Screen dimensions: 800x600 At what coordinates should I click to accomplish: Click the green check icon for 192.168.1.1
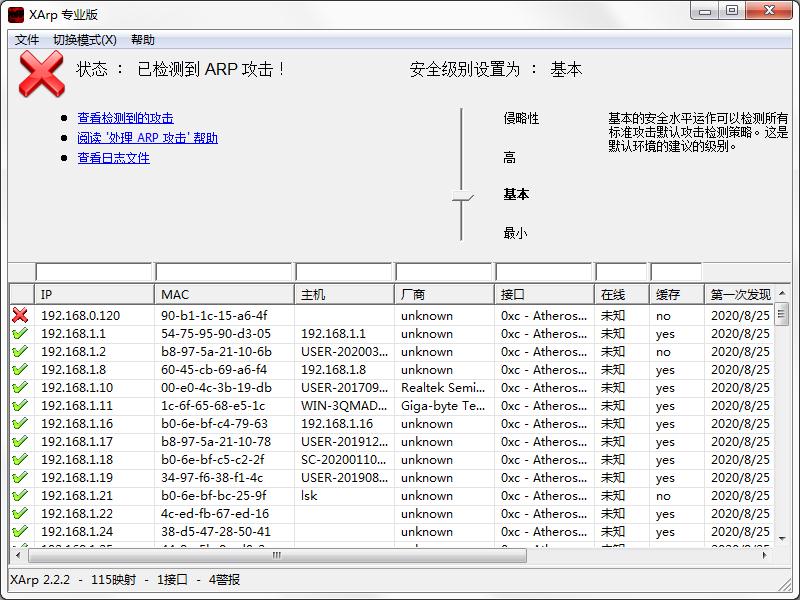pyautogui.click(x=22, y=333)
